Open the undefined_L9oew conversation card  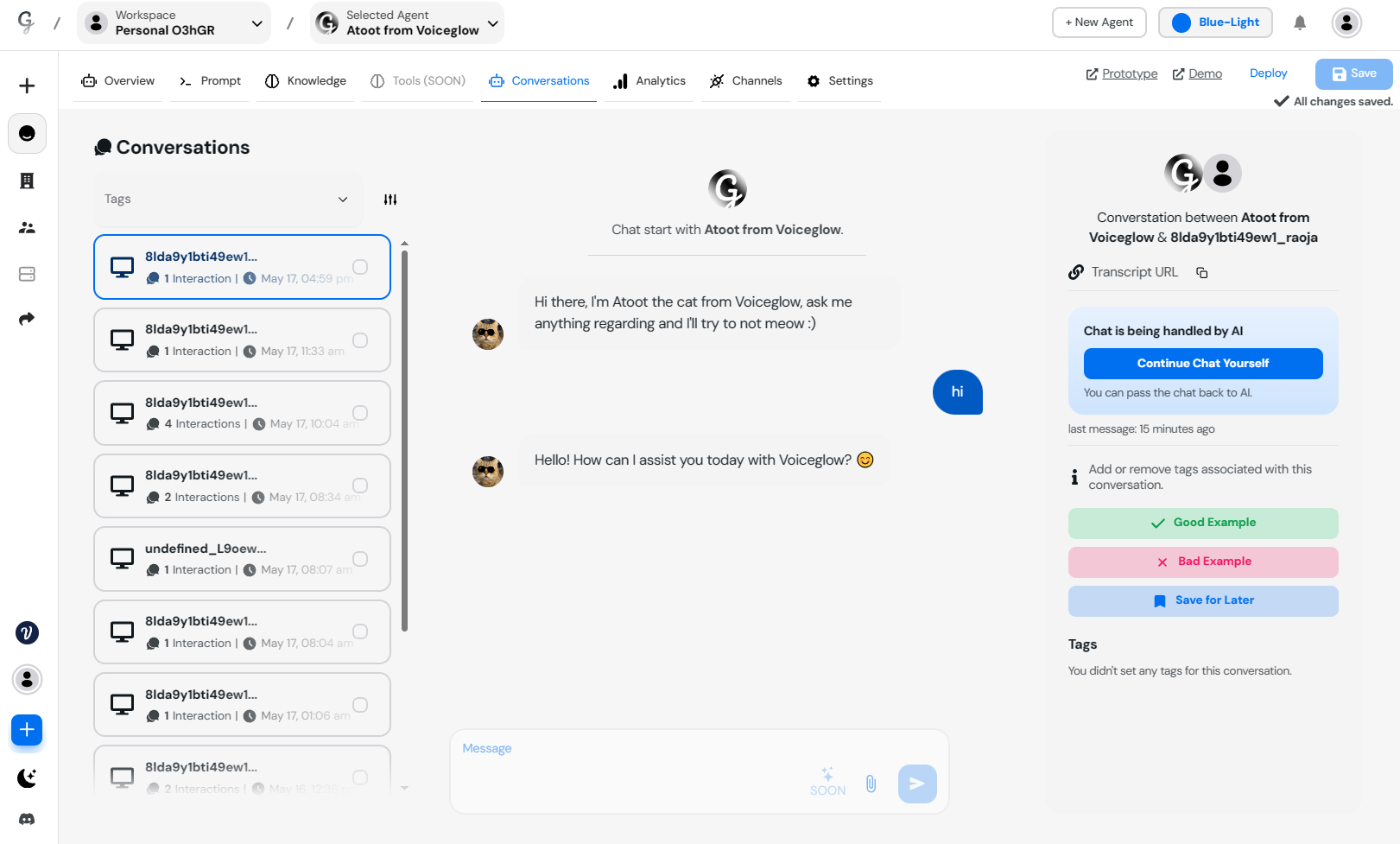[x=242, y=559]
